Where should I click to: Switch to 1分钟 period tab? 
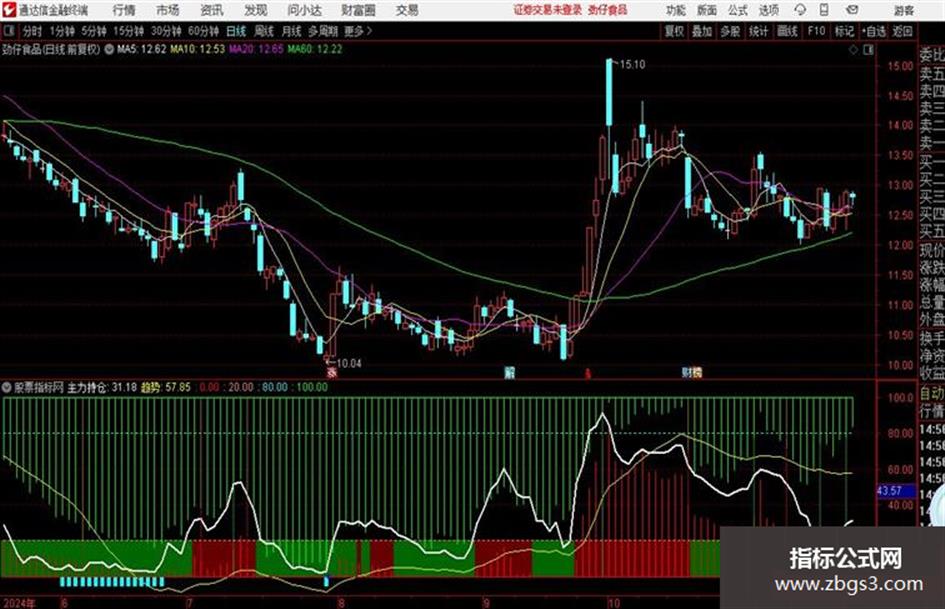62,31
